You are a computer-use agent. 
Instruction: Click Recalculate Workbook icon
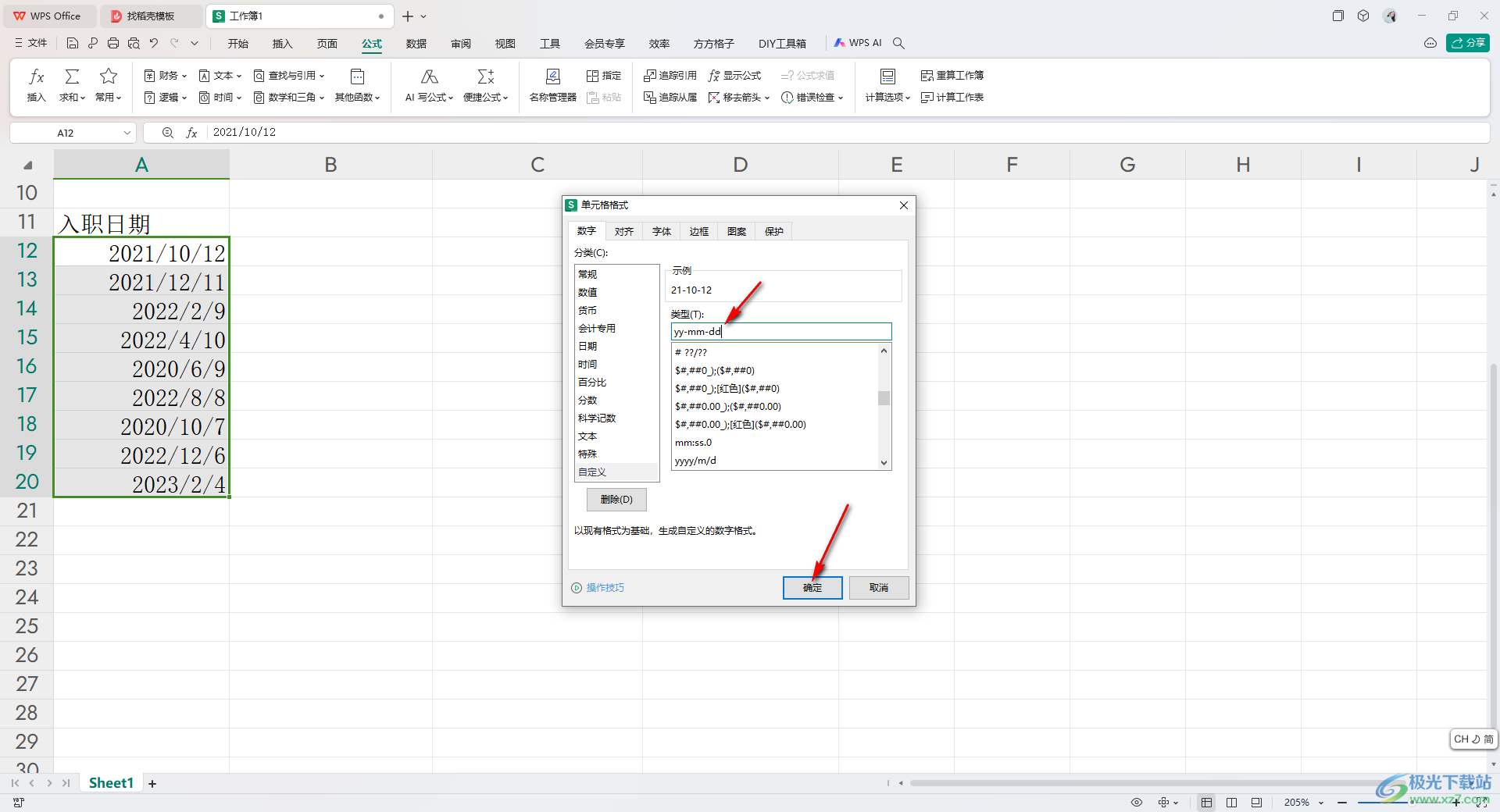click(x=952, y=76)
